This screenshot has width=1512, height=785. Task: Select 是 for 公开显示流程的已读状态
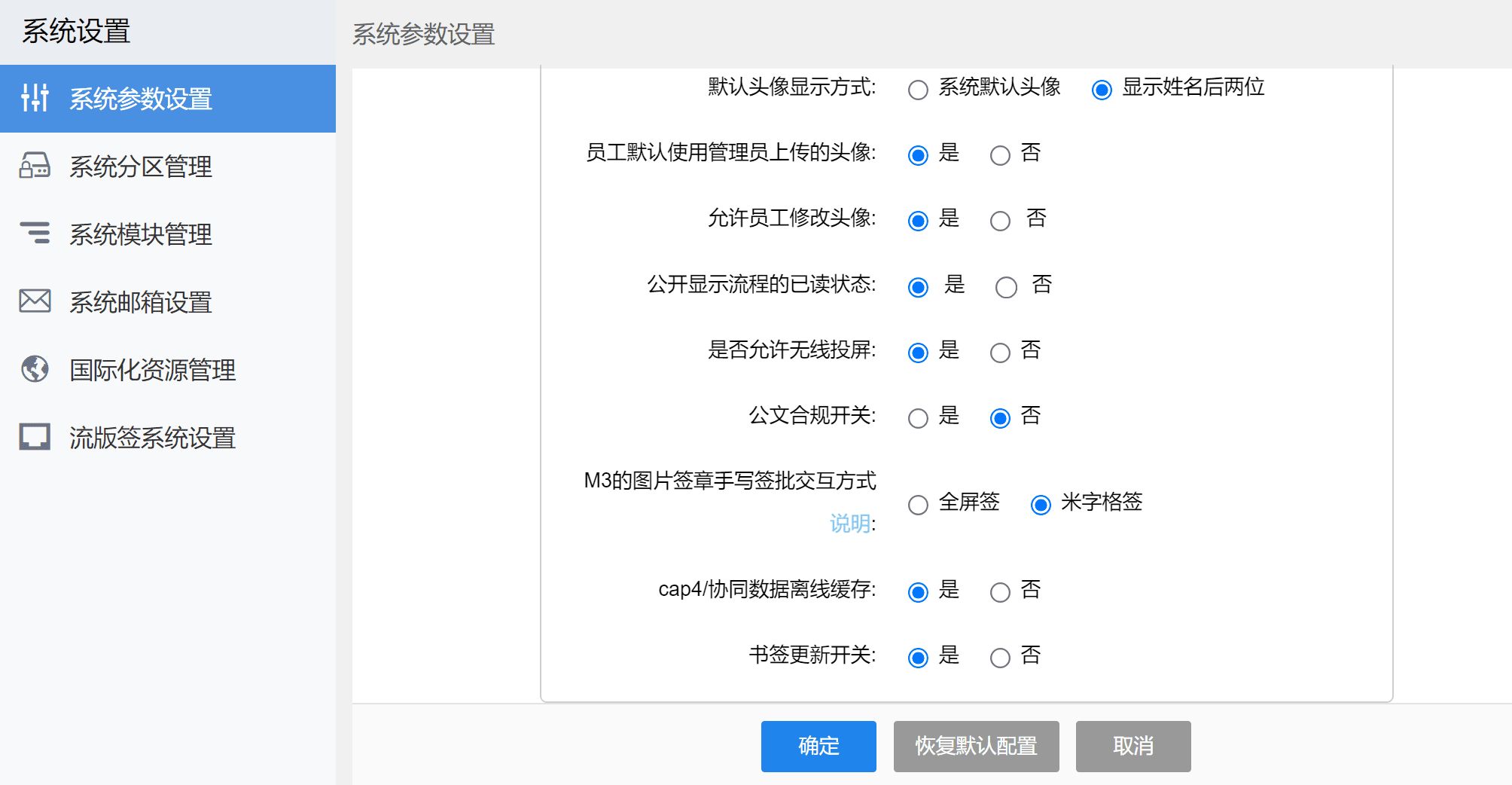click(918, 287)
